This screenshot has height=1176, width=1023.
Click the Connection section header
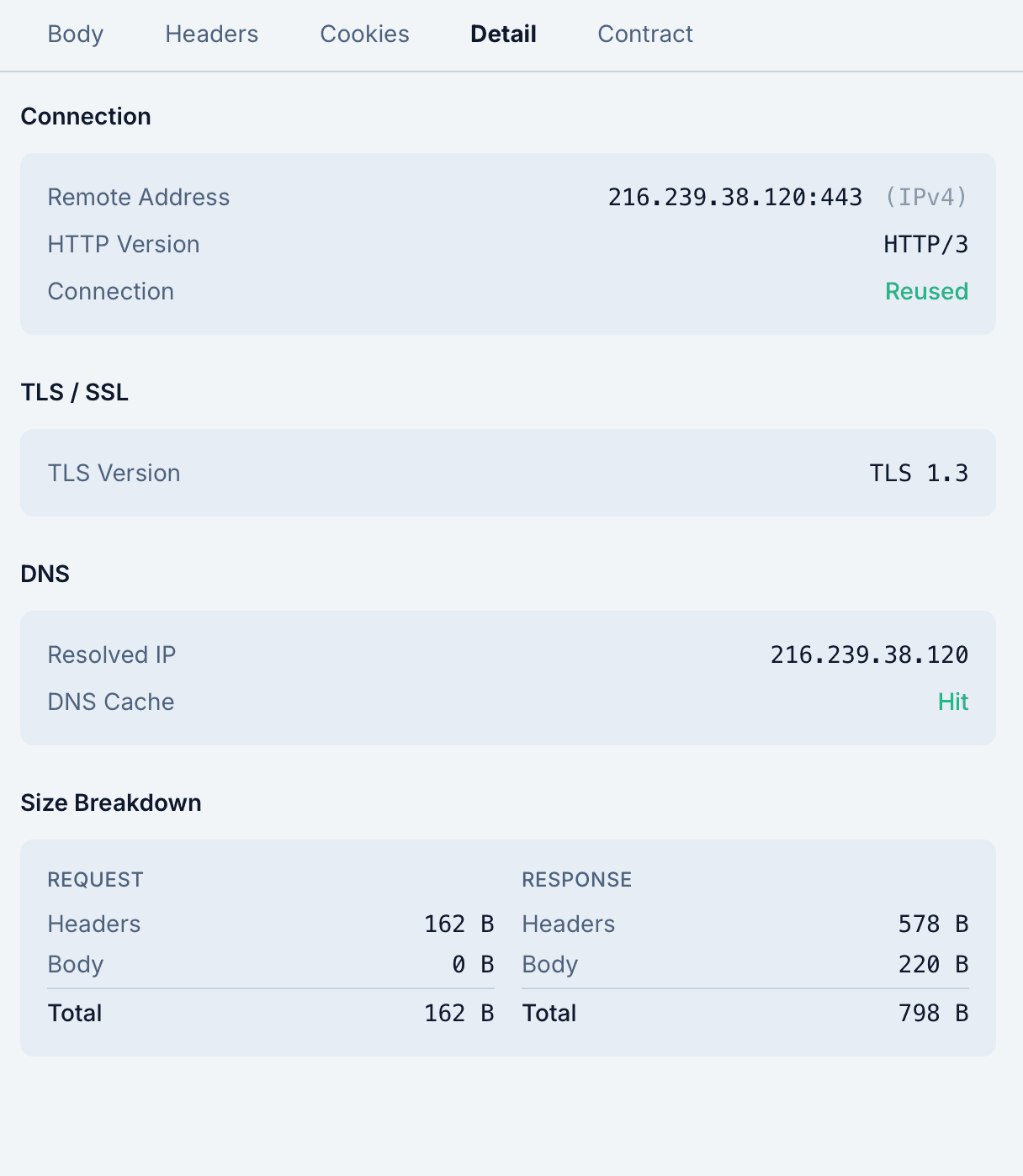86,116
